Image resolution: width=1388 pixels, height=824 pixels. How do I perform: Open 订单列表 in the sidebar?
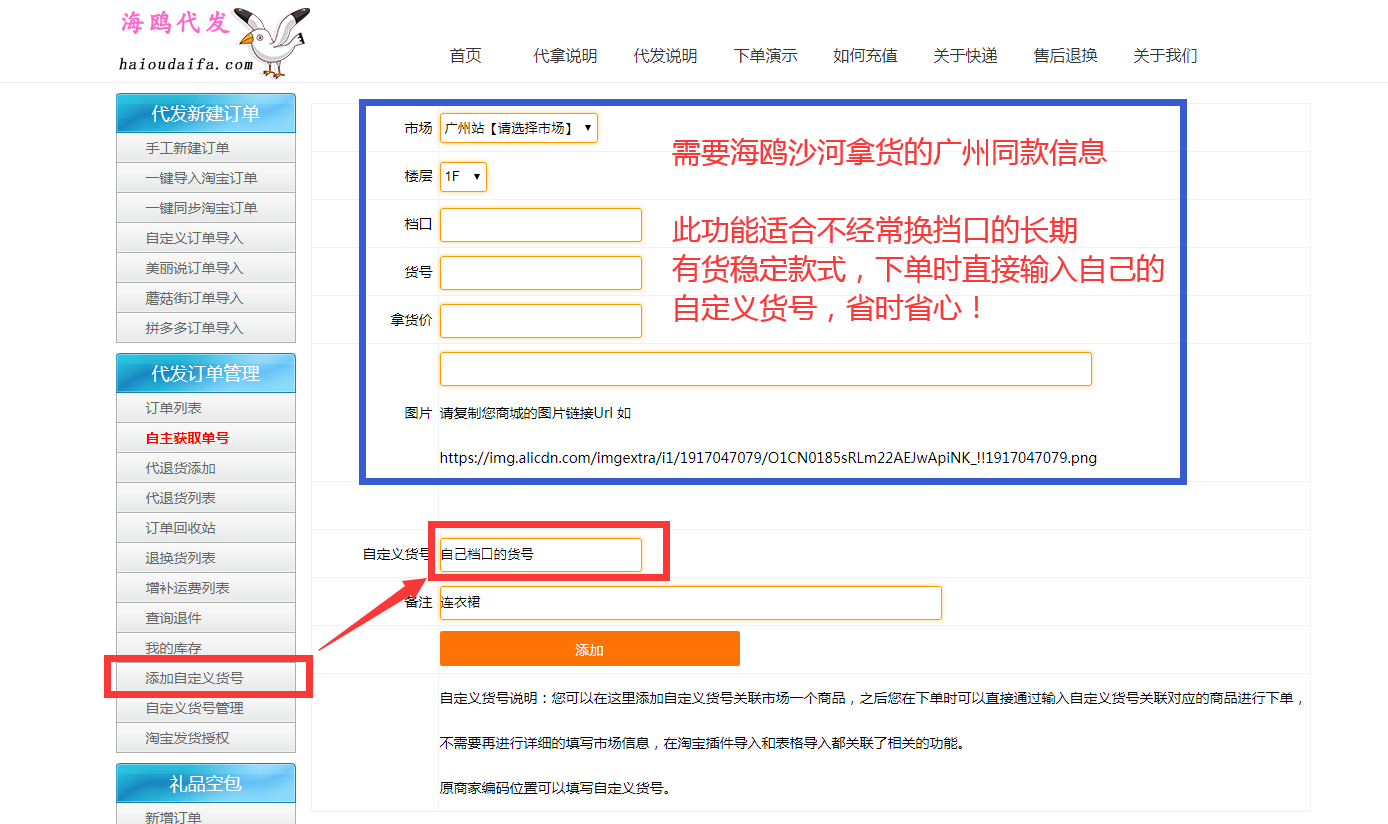coord(173,408)
